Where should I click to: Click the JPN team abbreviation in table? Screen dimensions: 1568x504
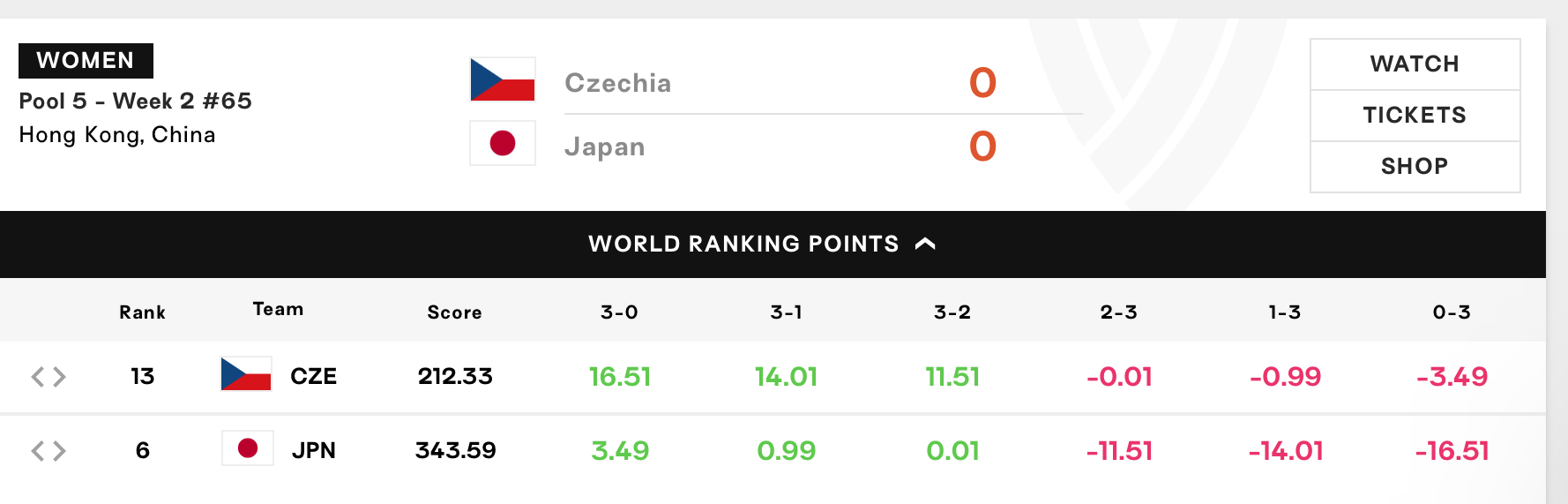tap(314, 451)
